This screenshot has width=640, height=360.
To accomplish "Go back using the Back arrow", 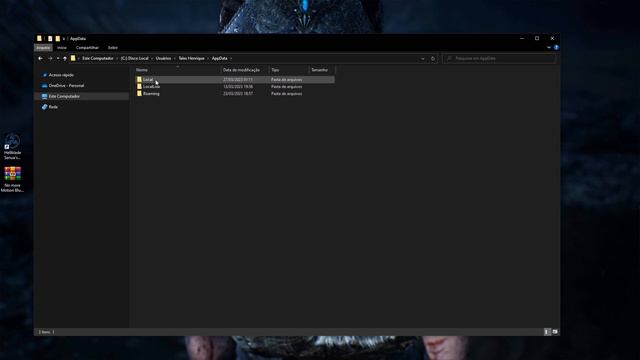I will pos(40,58).
